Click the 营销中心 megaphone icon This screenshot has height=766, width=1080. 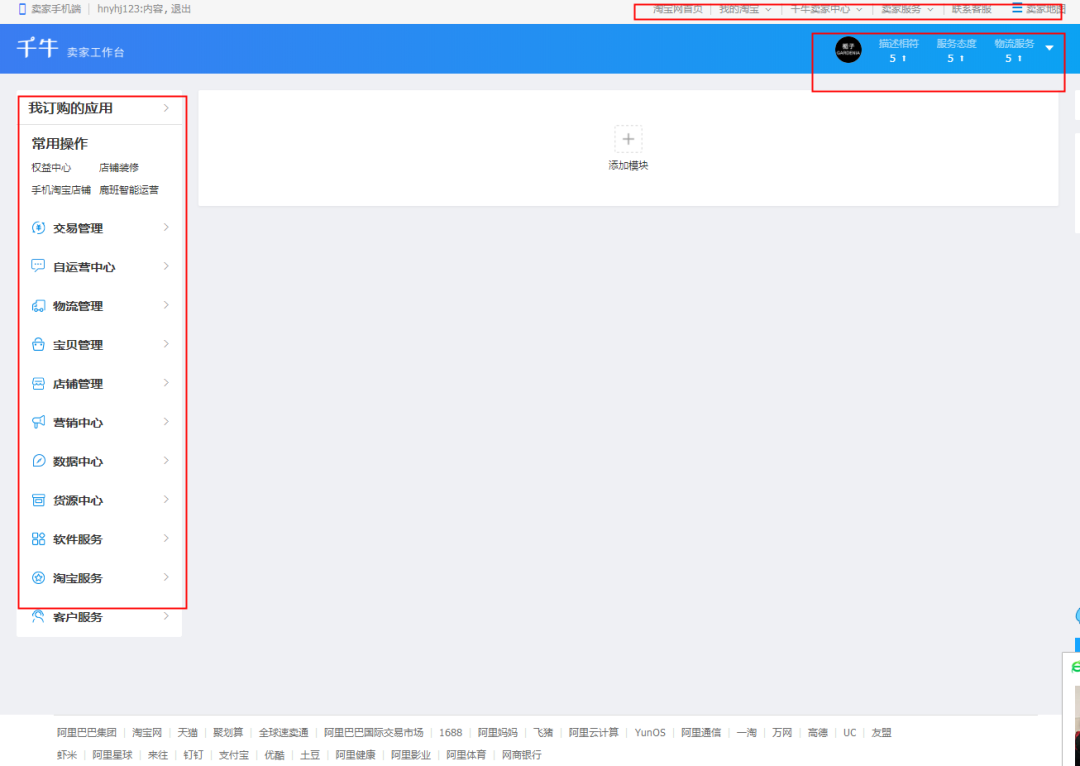click(38, 423)
